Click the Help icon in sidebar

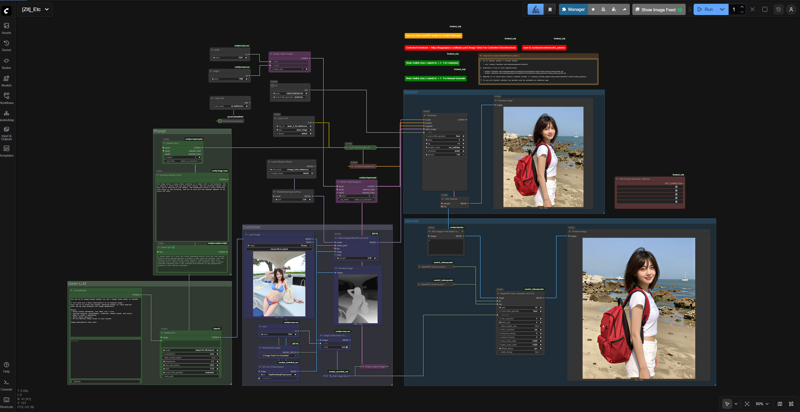pyautogui.click(x=6, y=366)
